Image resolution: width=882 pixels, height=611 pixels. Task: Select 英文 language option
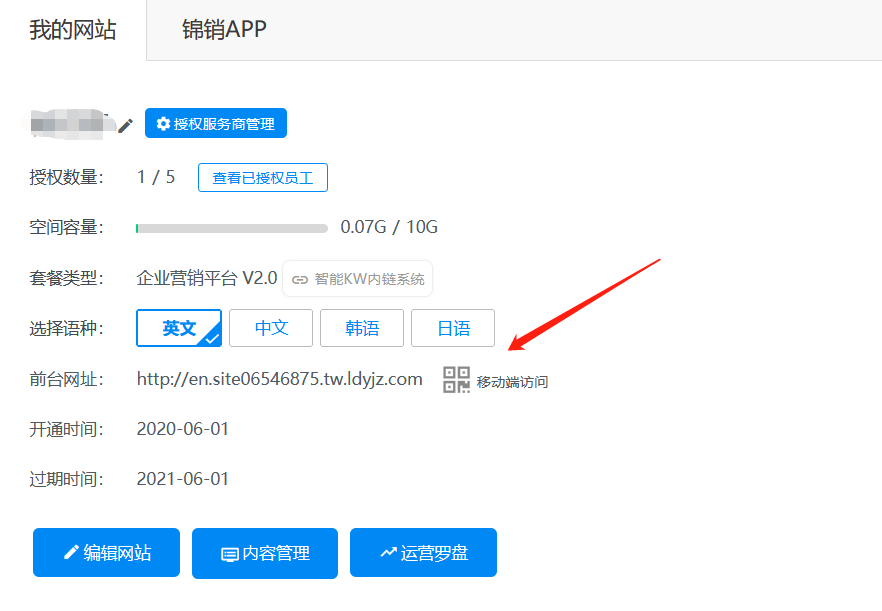tap(179, 328)
